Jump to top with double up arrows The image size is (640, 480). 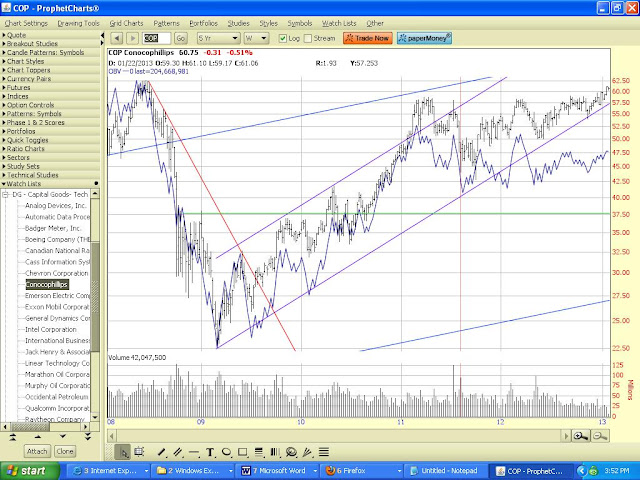[x=13, y=437]
